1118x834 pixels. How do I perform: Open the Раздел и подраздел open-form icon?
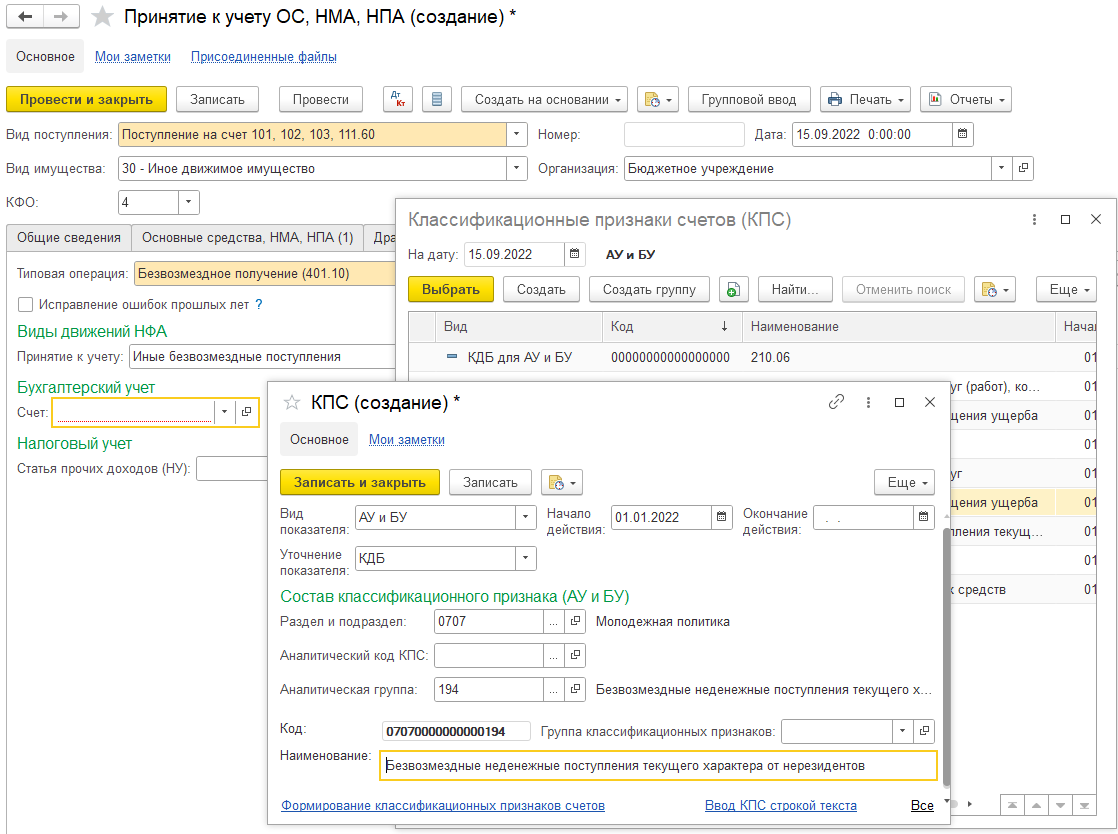pos(575,622)
